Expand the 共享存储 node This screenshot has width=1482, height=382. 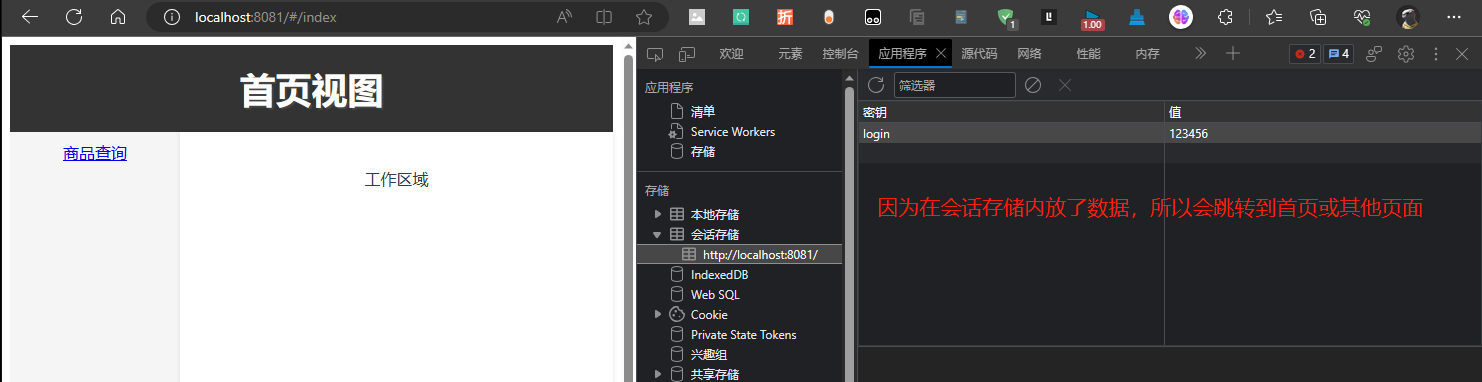coord(657,374)
